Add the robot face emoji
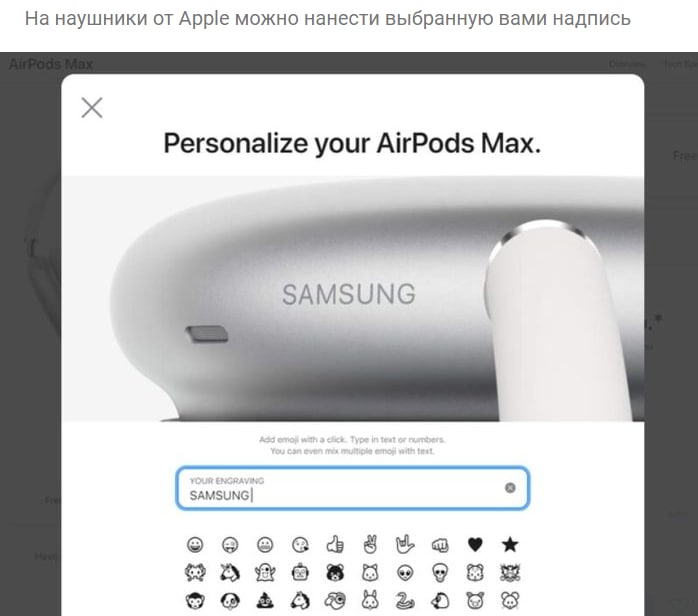Screen dimensions: 698x616 (300, 573)
